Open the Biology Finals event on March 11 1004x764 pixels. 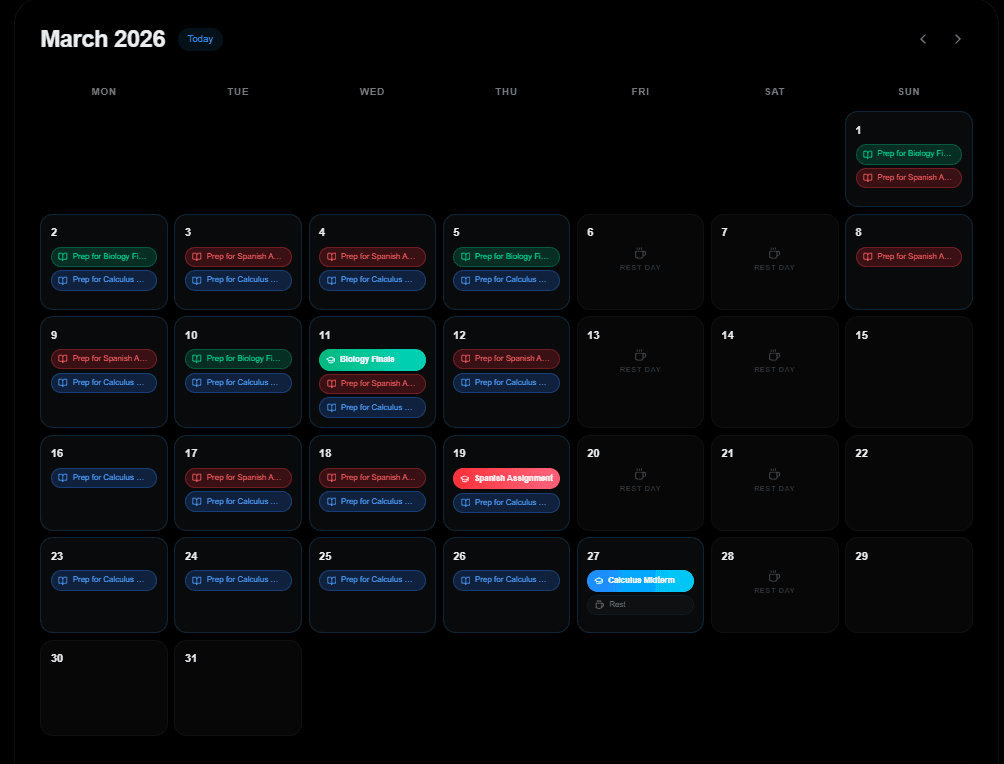tap(372, 359)
